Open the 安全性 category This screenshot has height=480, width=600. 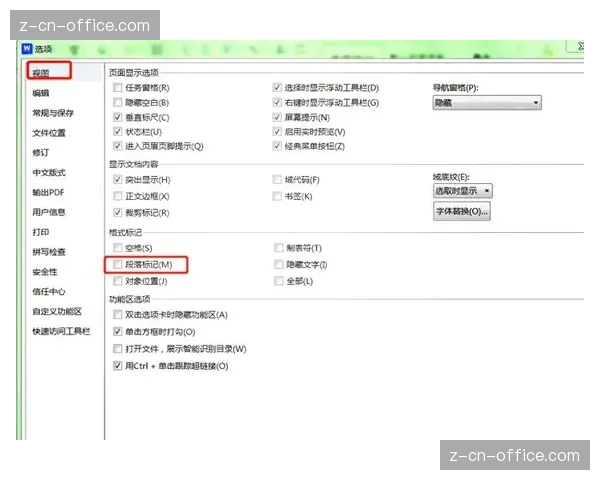pyautogui.click(x=45, y=272)
